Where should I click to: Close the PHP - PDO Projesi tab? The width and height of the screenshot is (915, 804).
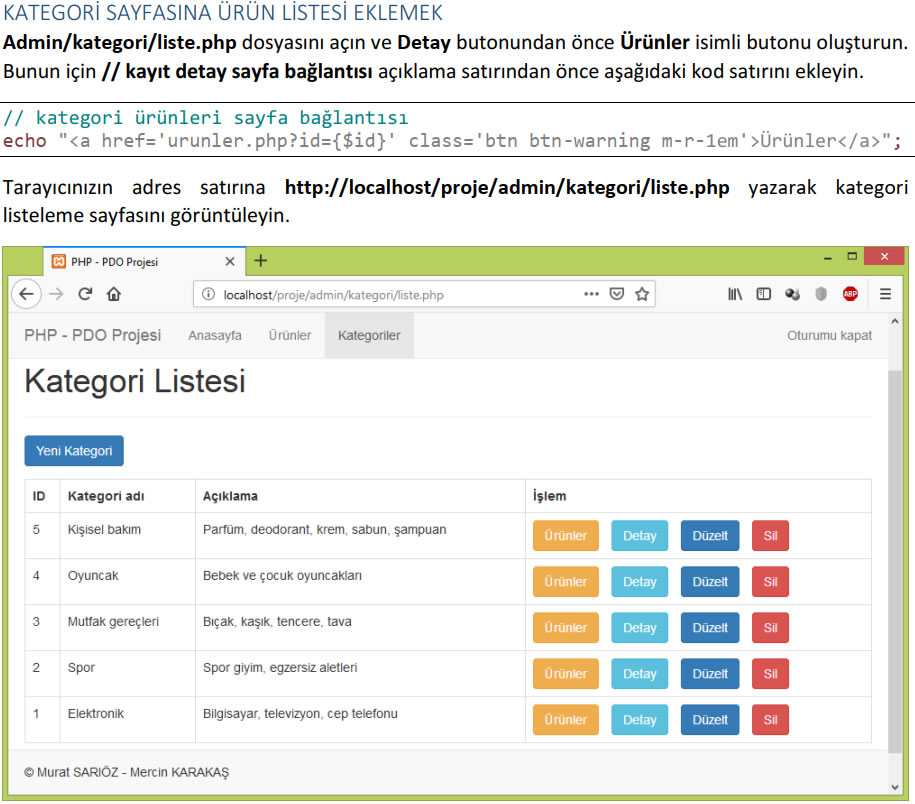pyautogui.click(x=229, y=262)
